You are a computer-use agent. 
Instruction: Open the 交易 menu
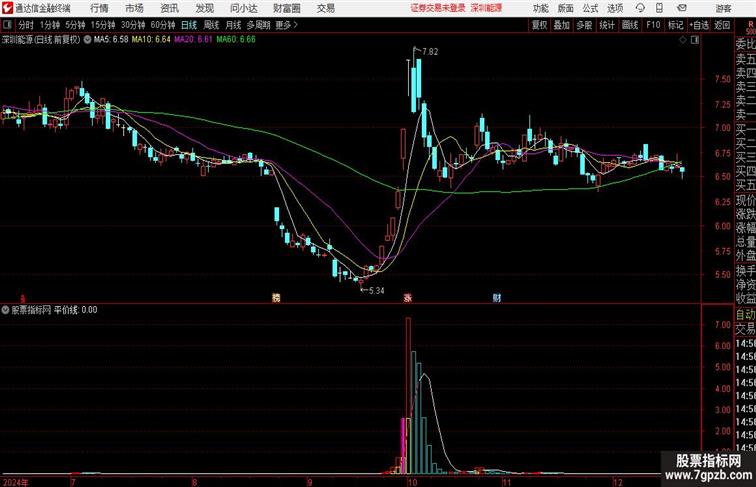325,8
